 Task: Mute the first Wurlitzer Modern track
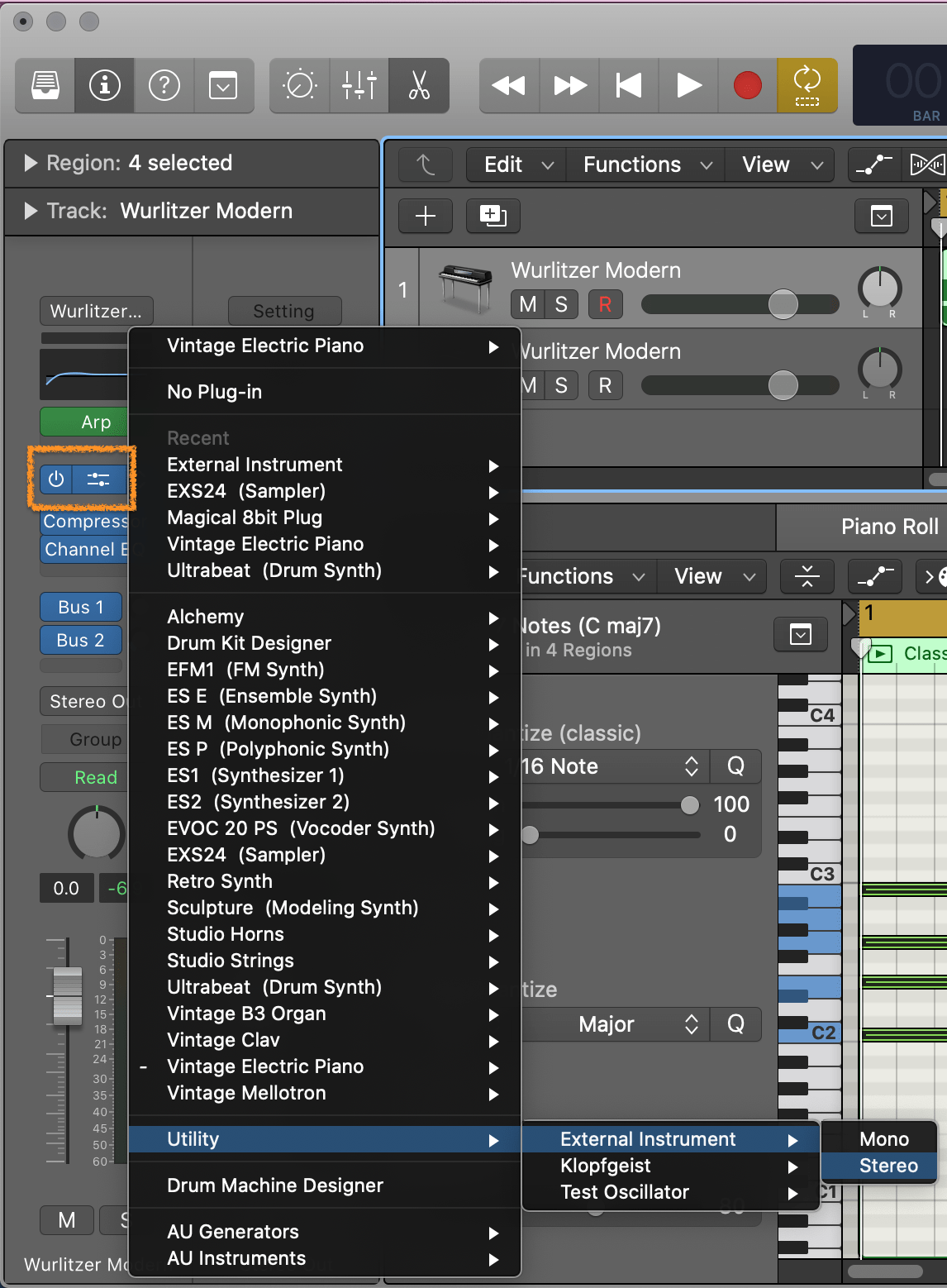pos(527,304)
